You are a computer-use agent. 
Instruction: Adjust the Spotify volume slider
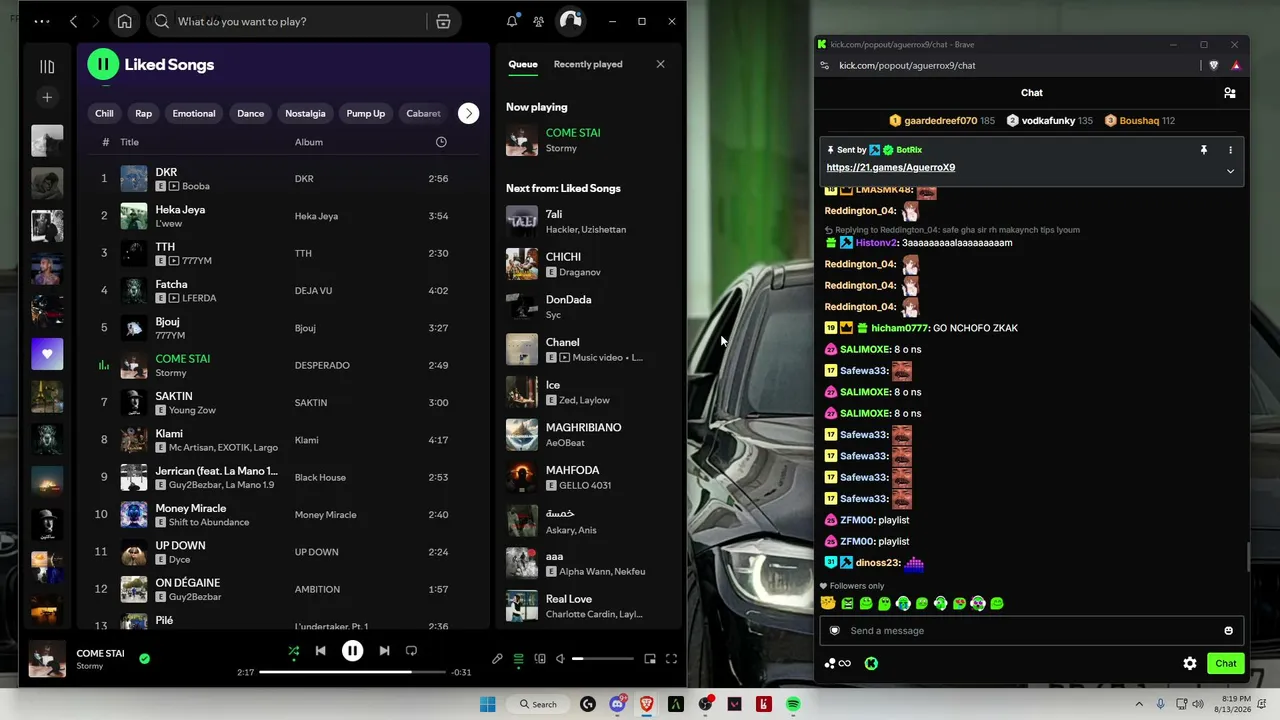[x=603, y=659]
